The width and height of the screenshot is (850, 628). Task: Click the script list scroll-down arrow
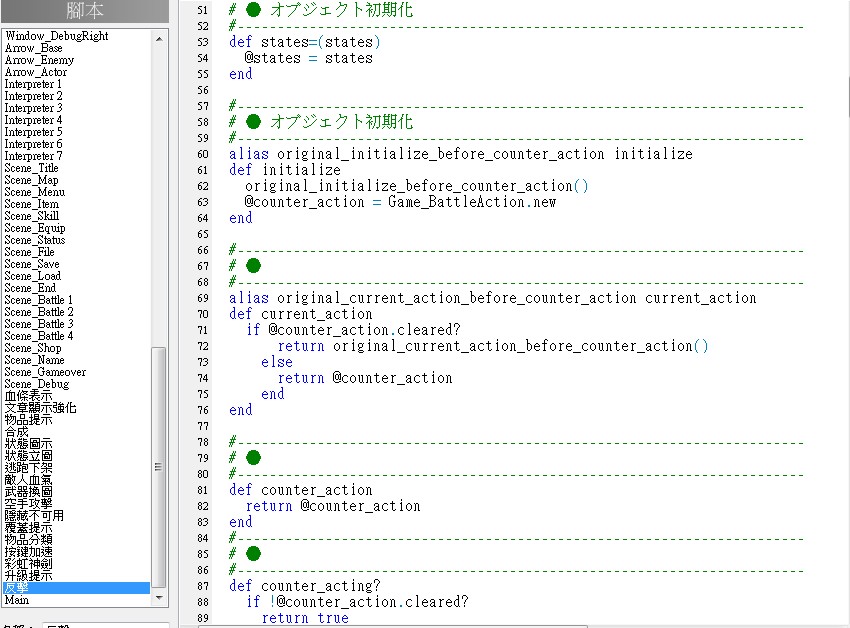click(x=159, y=598)
